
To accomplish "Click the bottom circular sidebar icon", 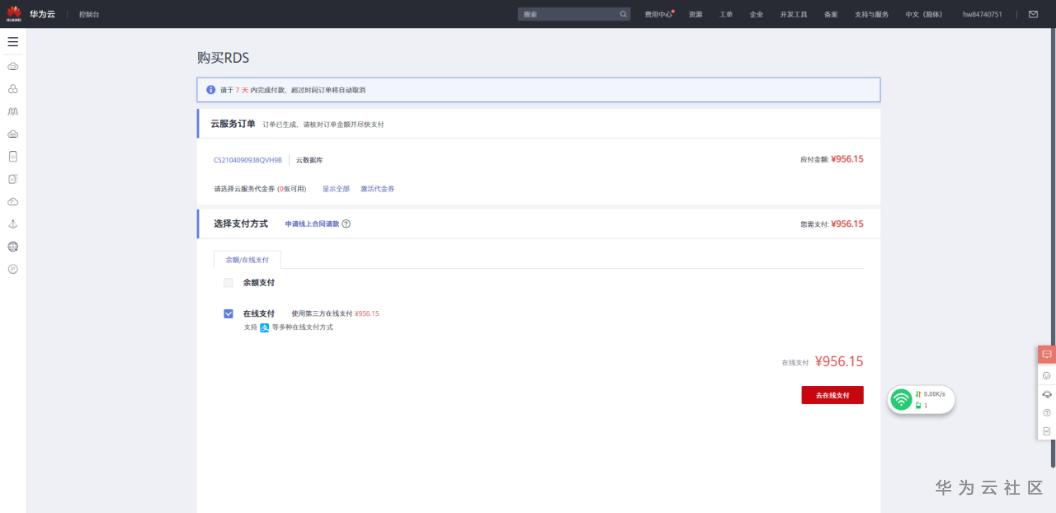I will 13,269.
